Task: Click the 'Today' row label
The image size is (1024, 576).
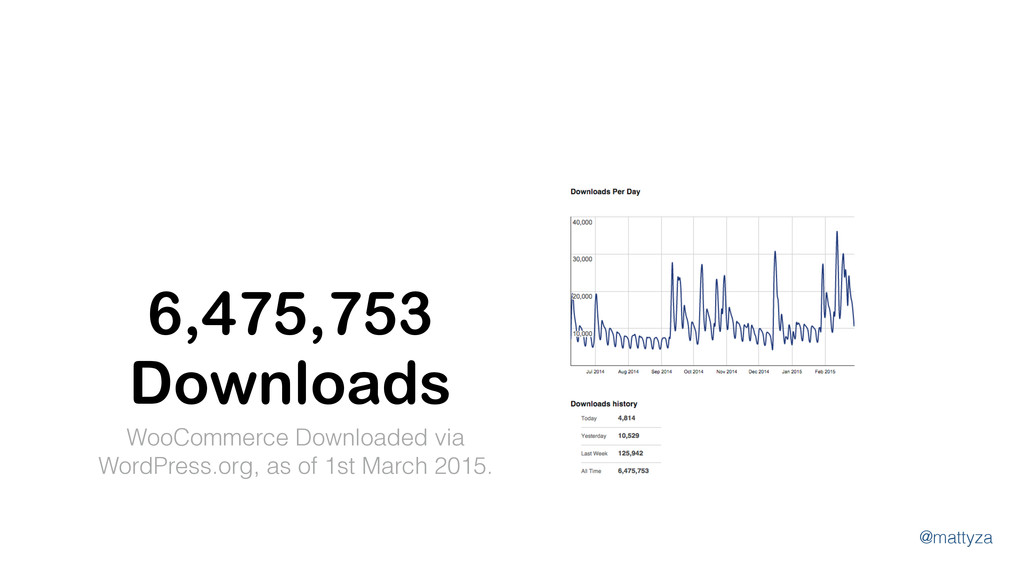Action: [589, 419]
